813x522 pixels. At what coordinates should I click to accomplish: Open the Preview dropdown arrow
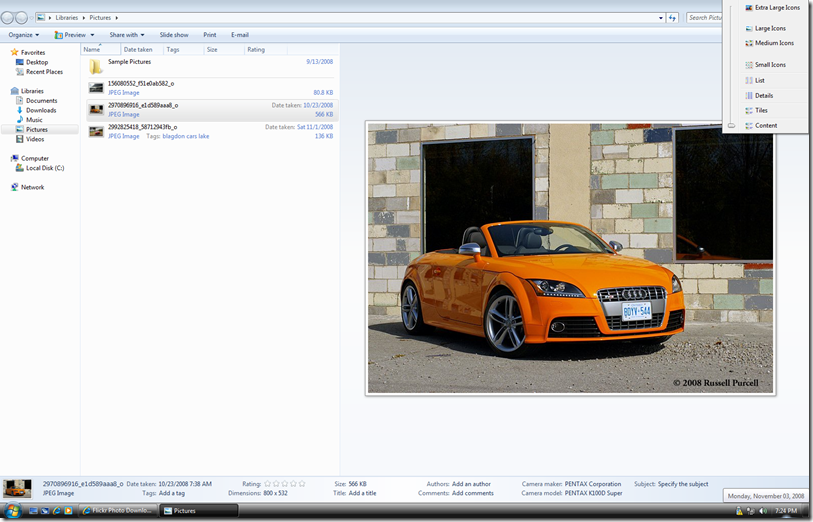92,35
